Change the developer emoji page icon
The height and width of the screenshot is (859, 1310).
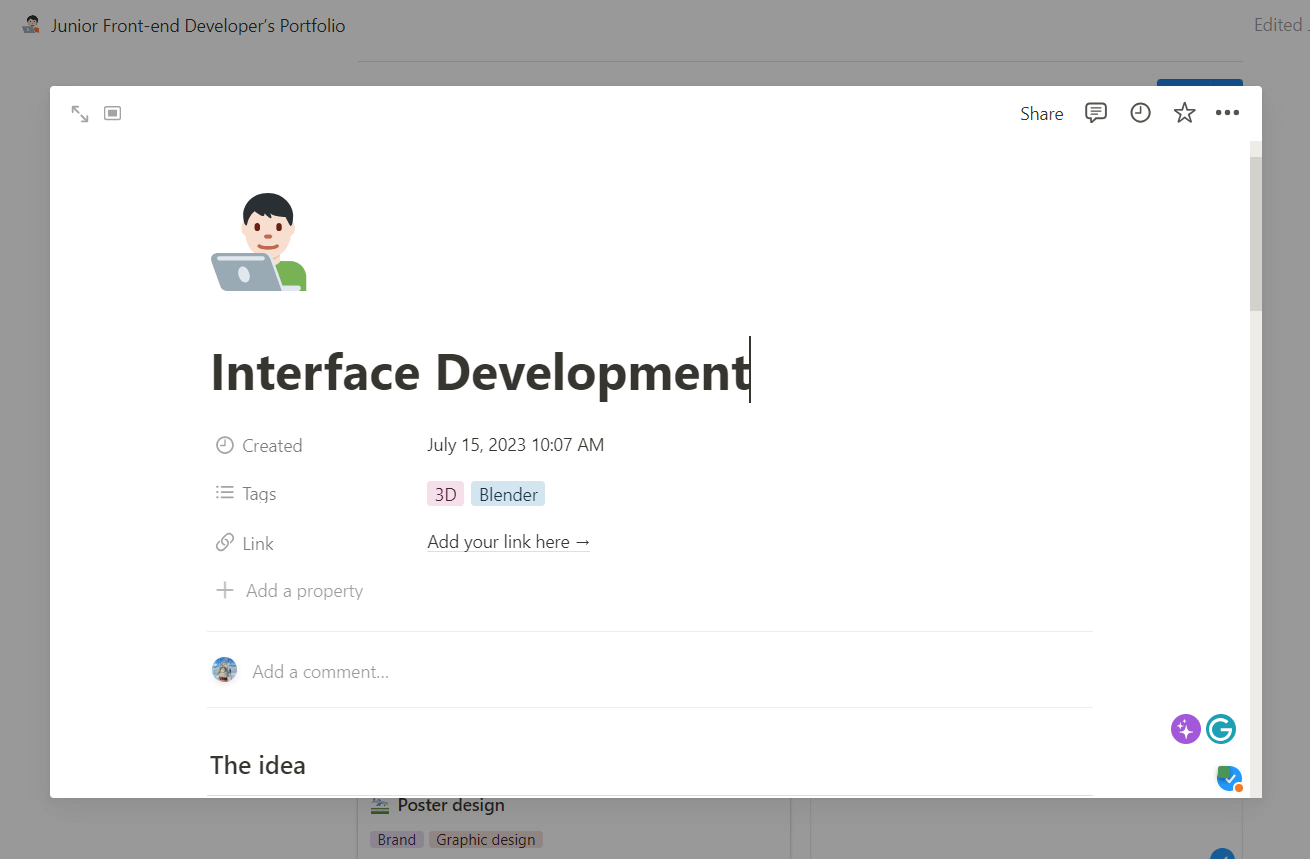coord(259,243)
